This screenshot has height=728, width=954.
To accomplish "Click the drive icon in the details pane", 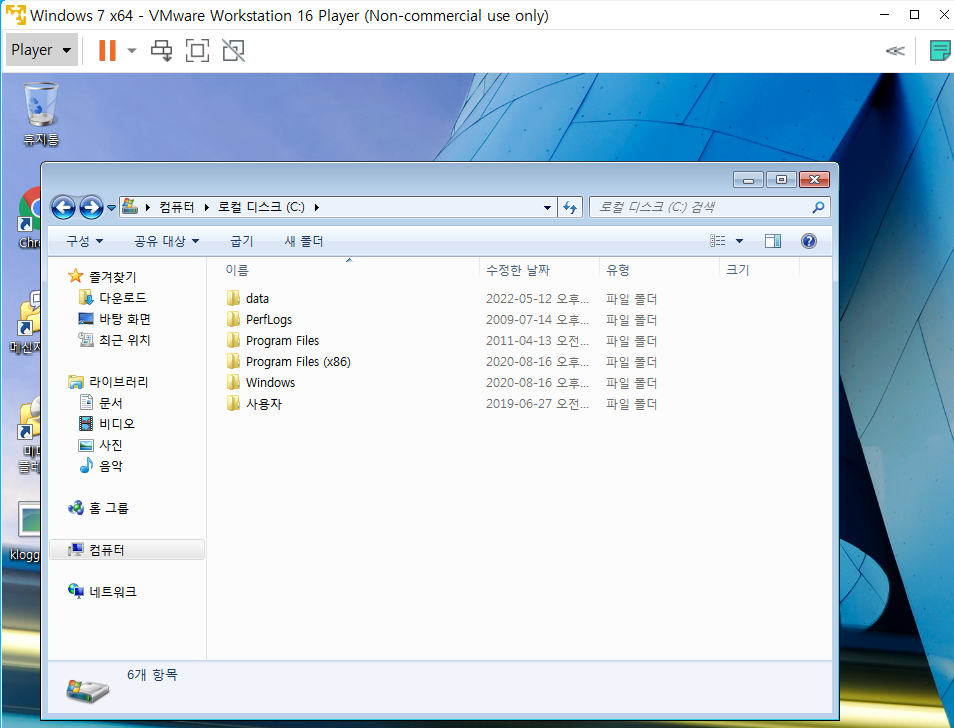I will point(88,690).
